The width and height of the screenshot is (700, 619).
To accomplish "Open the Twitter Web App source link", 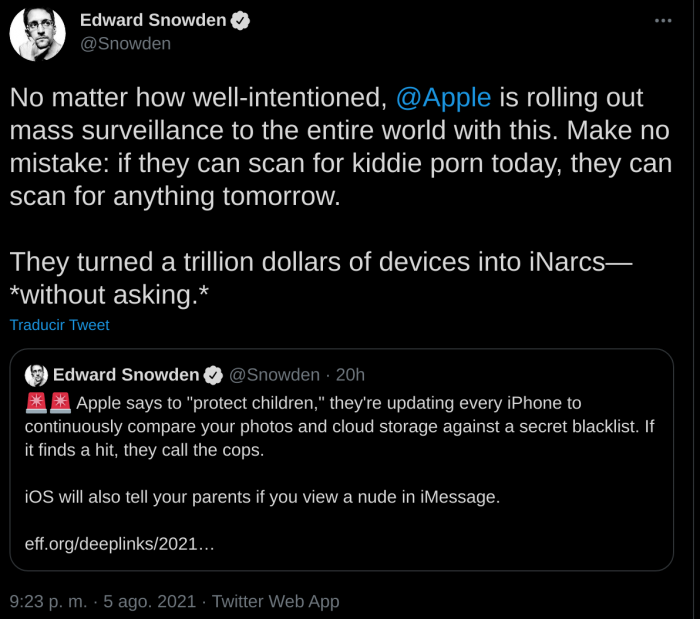I will [x=276, y=601].
